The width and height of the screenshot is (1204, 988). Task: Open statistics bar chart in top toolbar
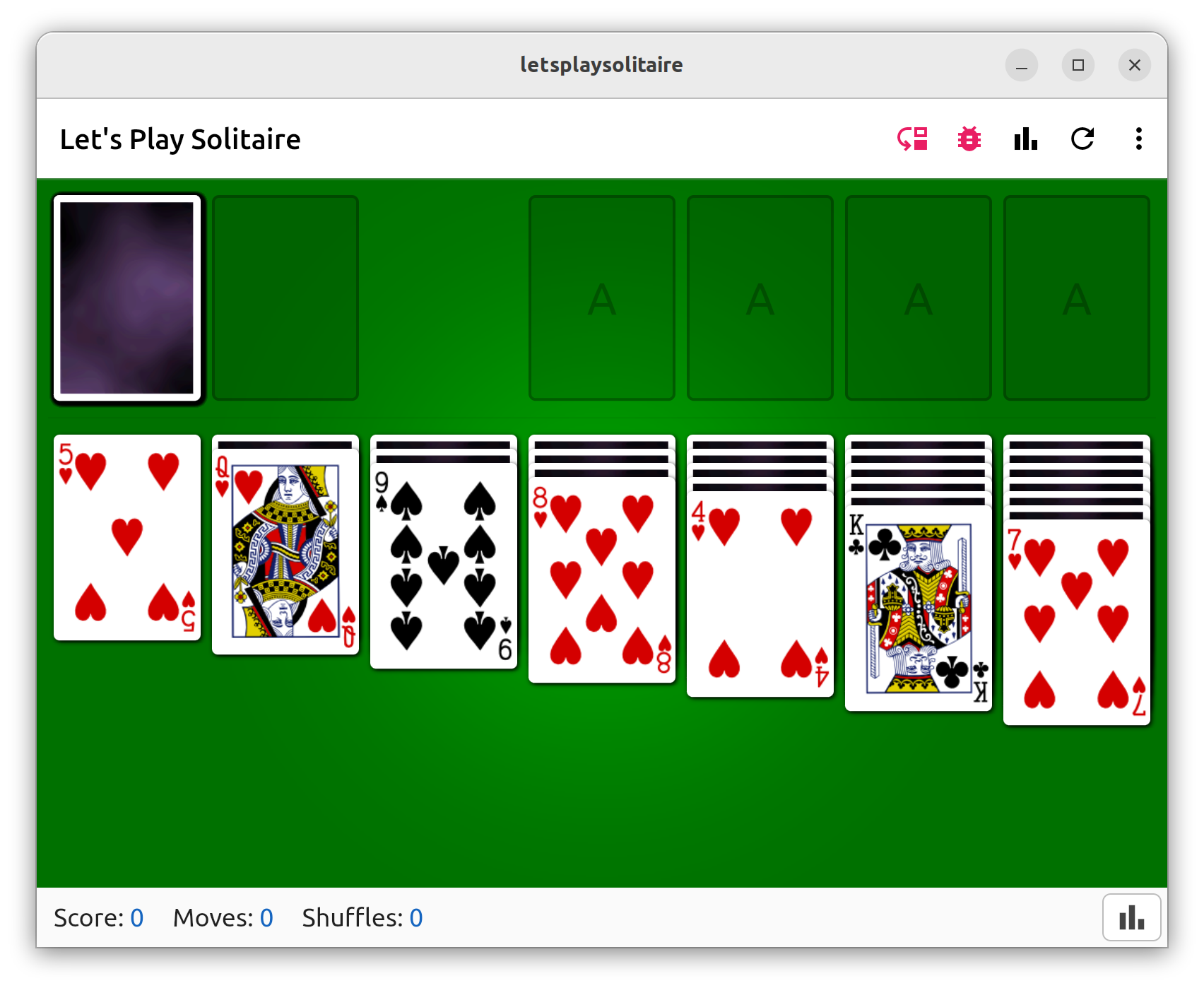(1025, 139)
